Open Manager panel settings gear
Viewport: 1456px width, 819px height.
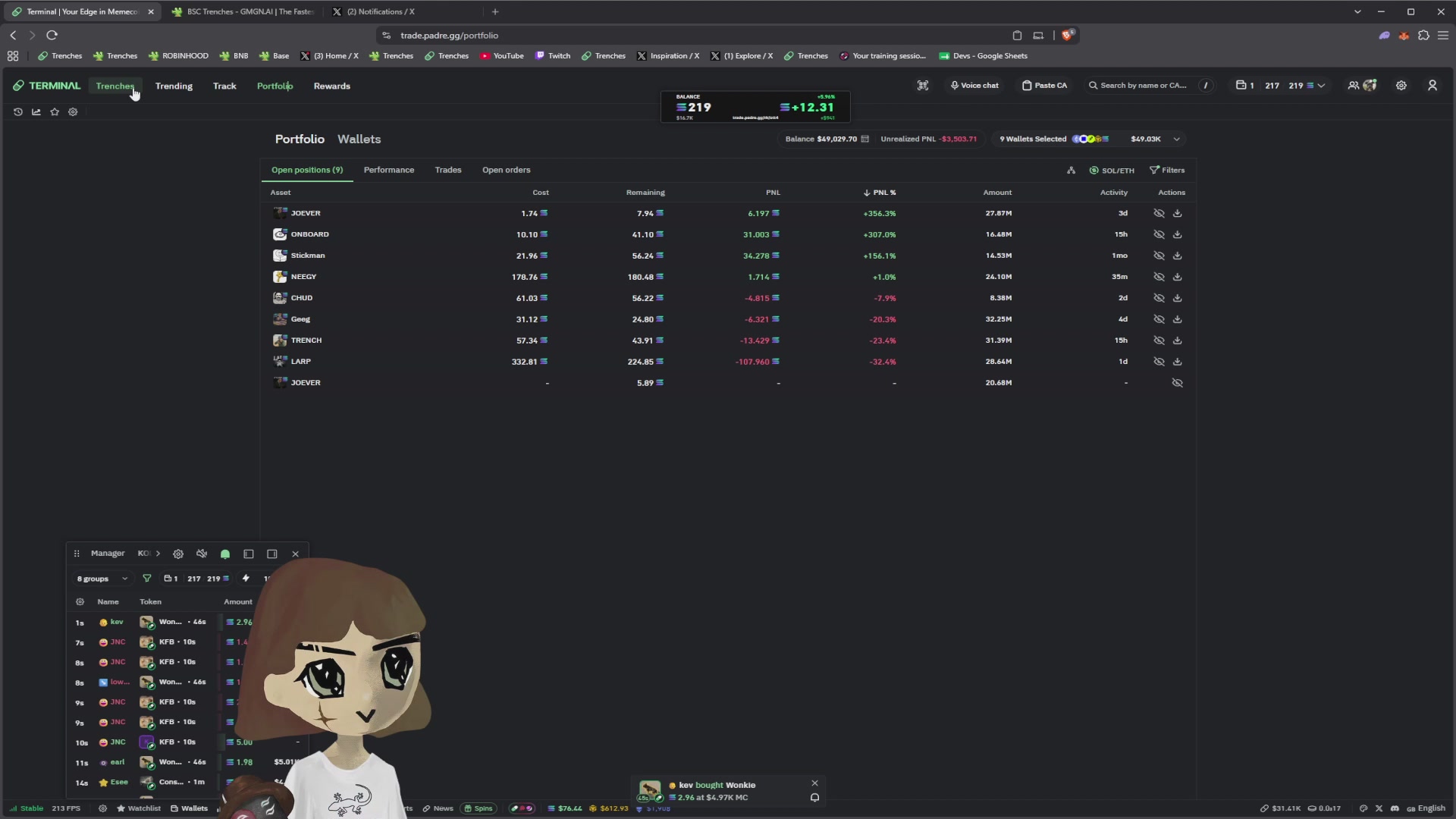[178, 554]
